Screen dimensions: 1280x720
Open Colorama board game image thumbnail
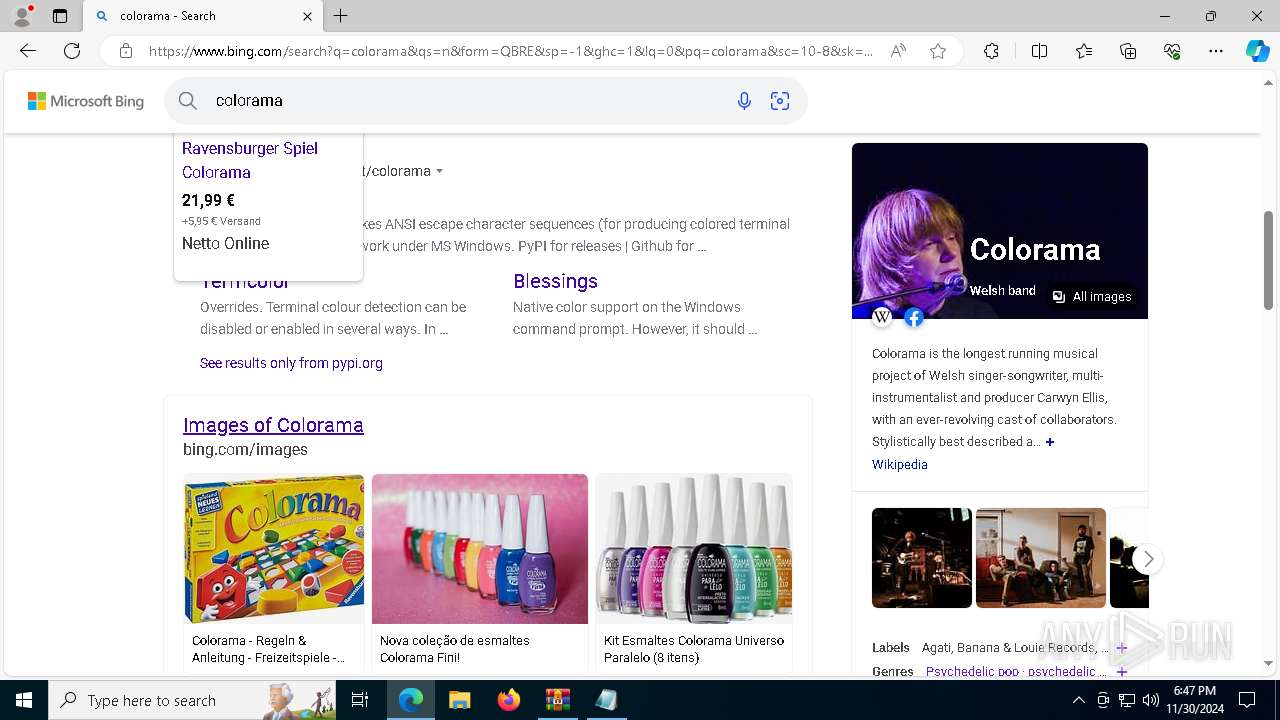pos(274,549)
